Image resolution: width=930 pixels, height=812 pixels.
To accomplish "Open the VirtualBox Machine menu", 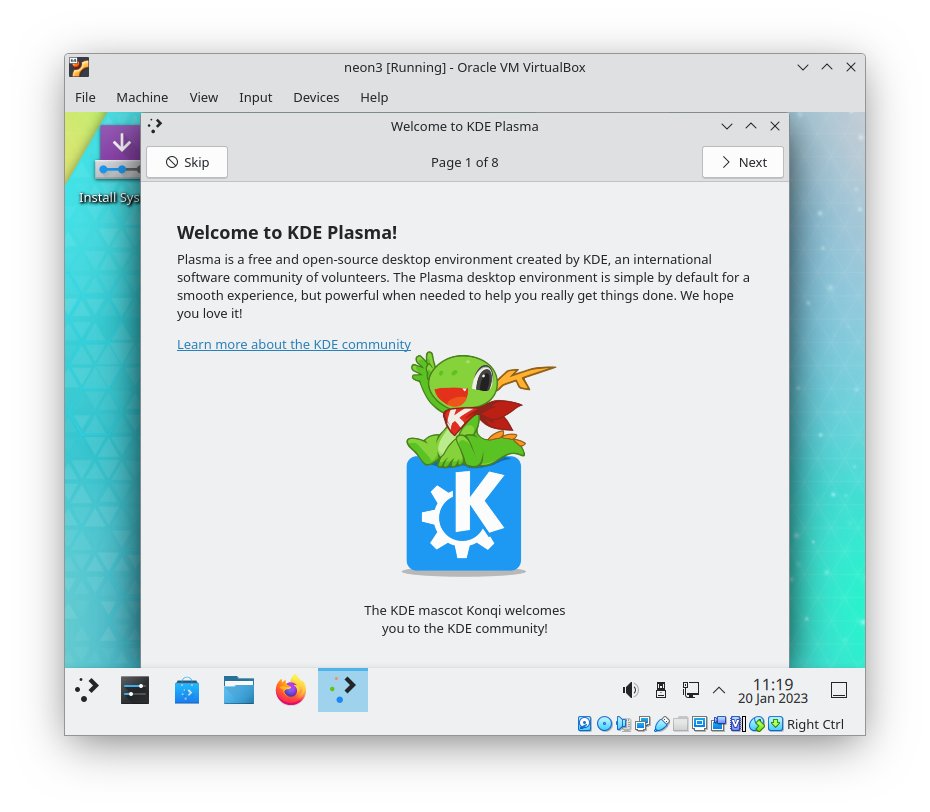I will 142,97.
